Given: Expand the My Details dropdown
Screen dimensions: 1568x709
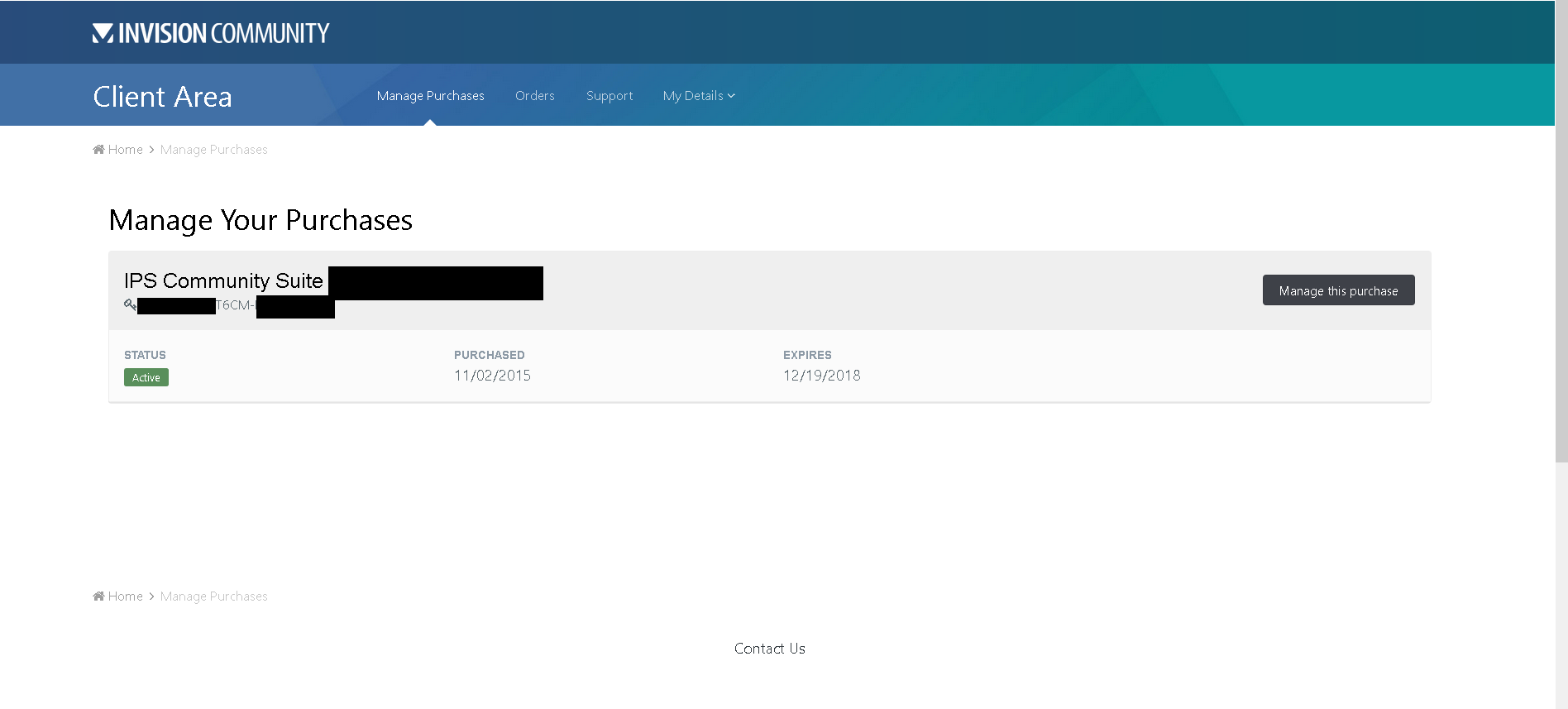Looking at the screenshot, I should [699, 96].
